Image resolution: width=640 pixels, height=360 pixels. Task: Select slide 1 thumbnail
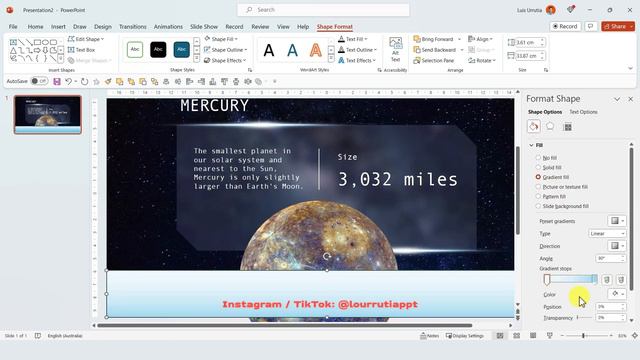pyautogui.click(x=48, y=115)
